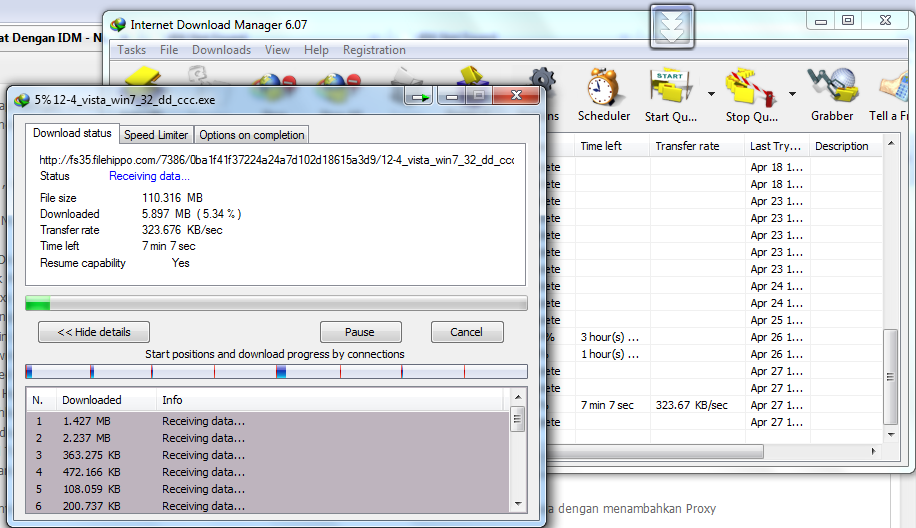Viewport: 916px width, 528px height.
Task: Click the '7 min 7 sec' cell in main list
Action: [x=607, y=405]
